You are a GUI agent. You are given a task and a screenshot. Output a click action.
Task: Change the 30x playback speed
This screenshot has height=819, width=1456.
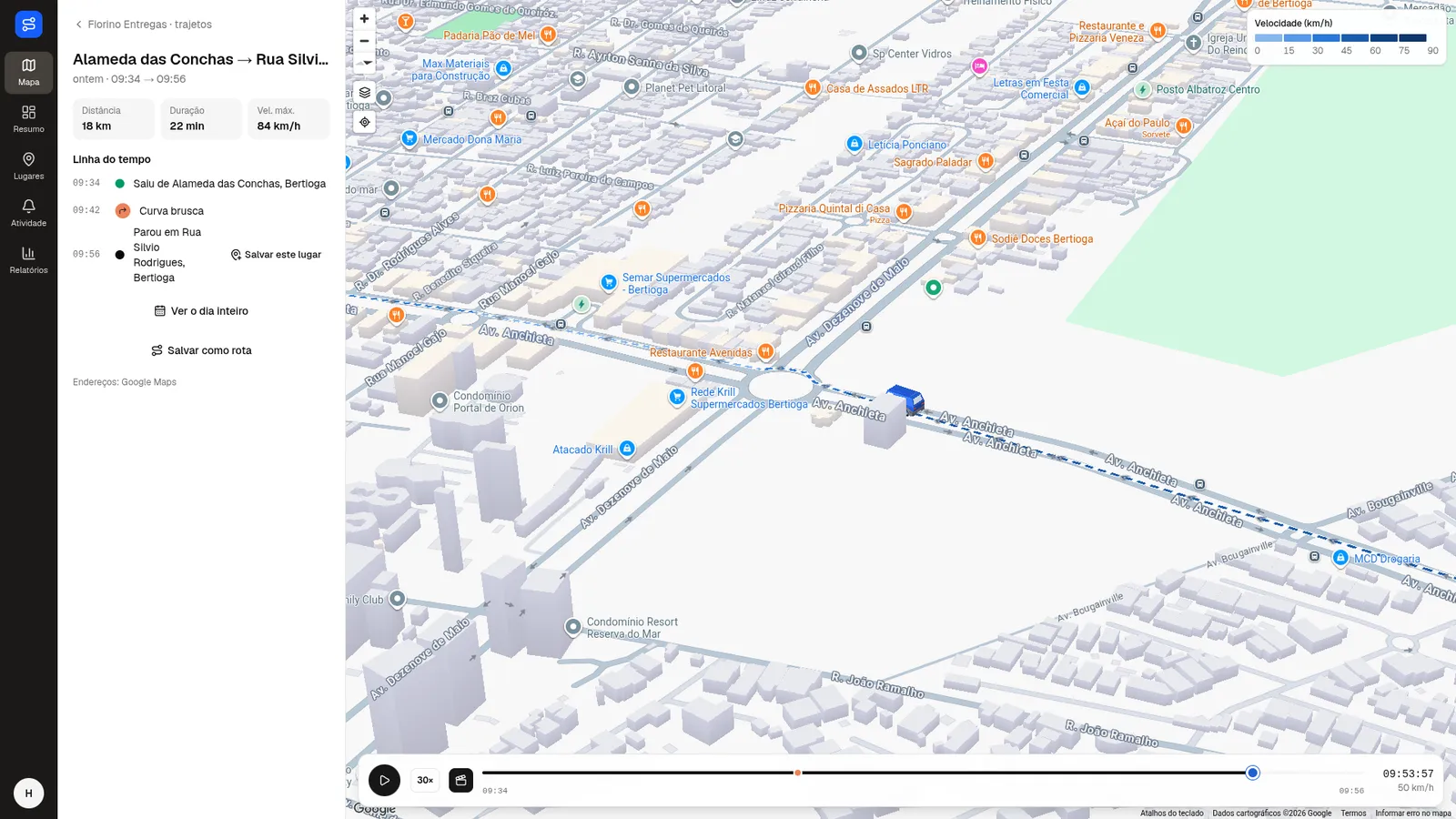425,780
